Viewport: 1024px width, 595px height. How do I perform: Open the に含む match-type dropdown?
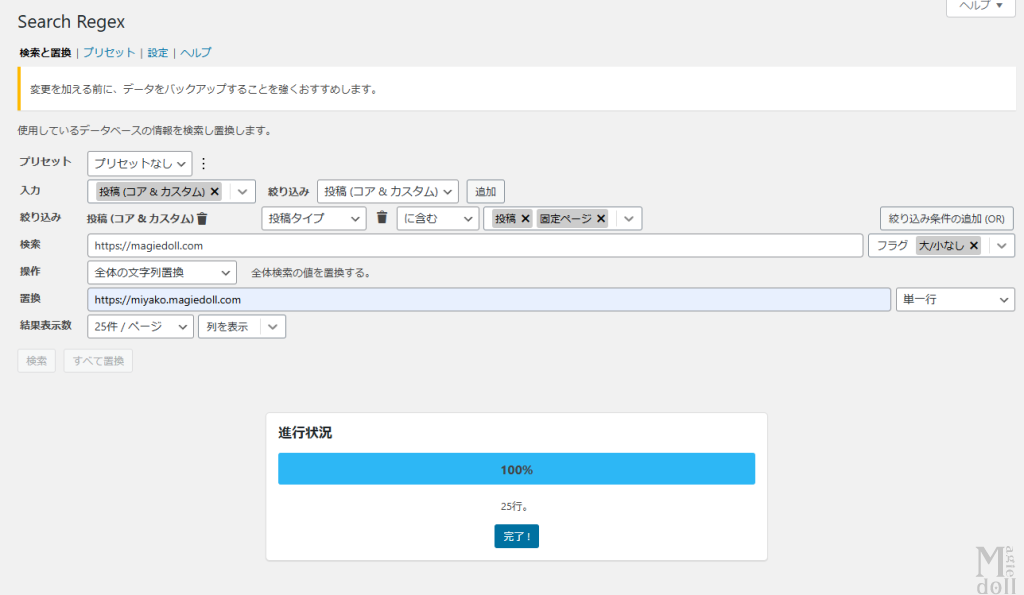(x=438, y=218)
